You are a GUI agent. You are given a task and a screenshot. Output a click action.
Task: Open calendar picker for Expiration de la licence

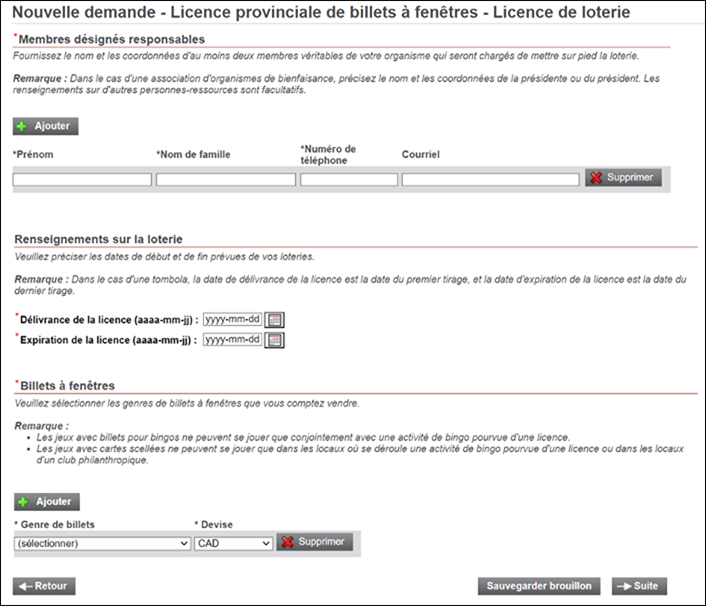pyautogui.click(x=274, y=340)
